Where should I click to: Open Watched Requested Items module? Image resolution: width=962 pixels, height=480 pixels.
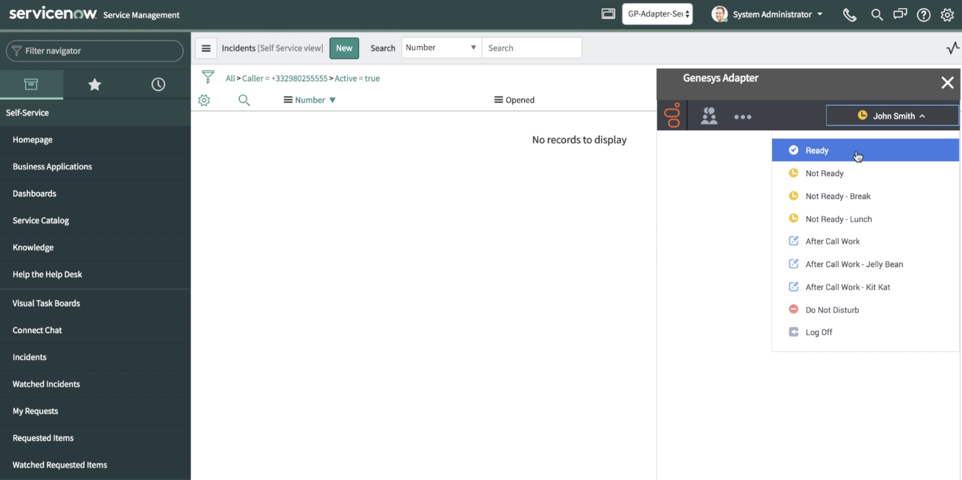[60, 465]
